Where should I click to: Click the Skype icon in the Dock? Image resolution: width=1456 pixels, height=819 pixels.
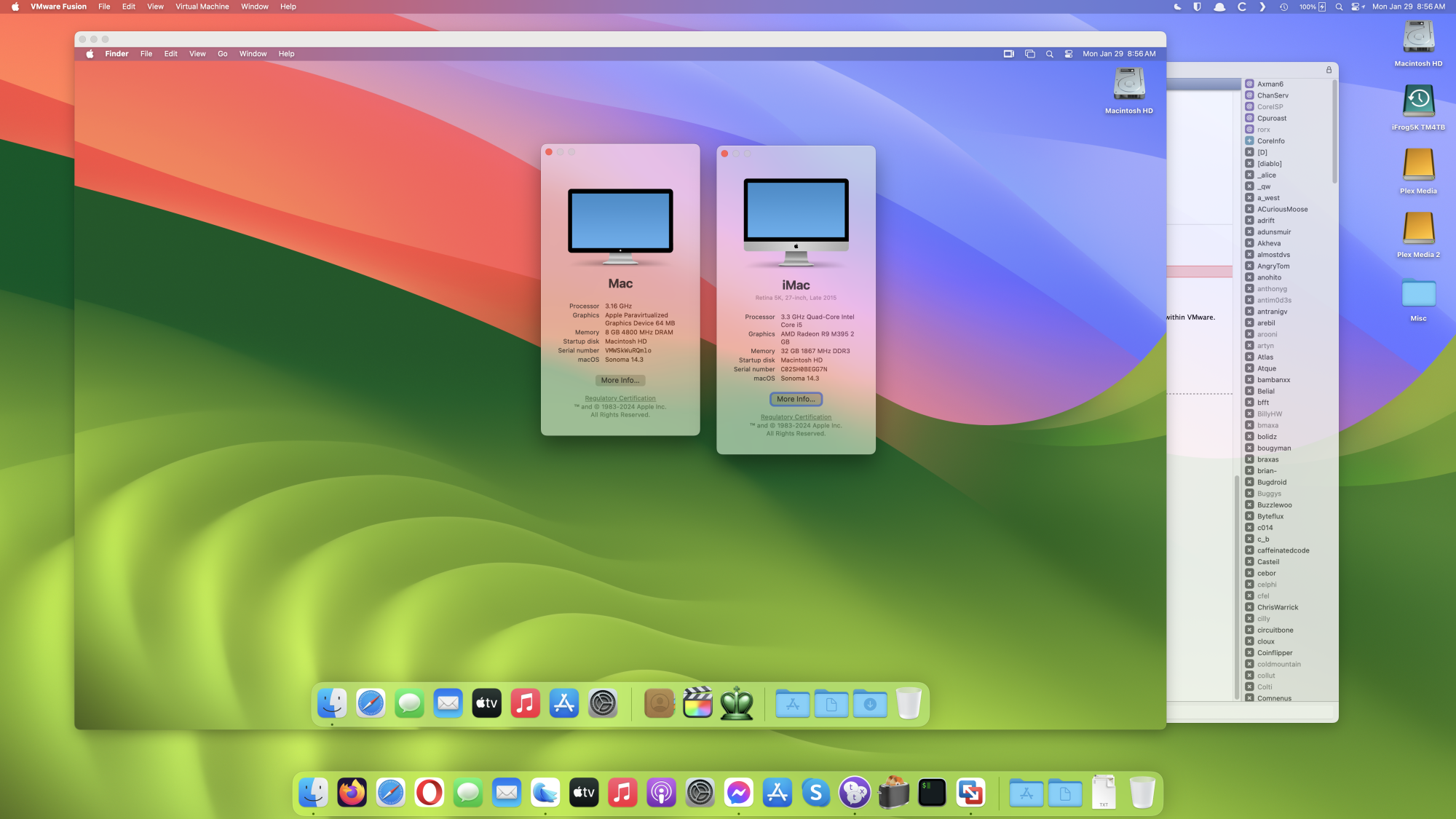click(815, 792)
